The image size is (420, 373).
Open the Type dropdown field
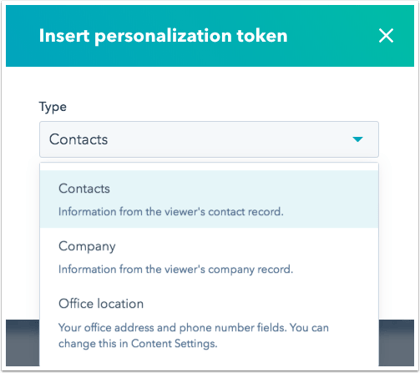tap(209, 139)
